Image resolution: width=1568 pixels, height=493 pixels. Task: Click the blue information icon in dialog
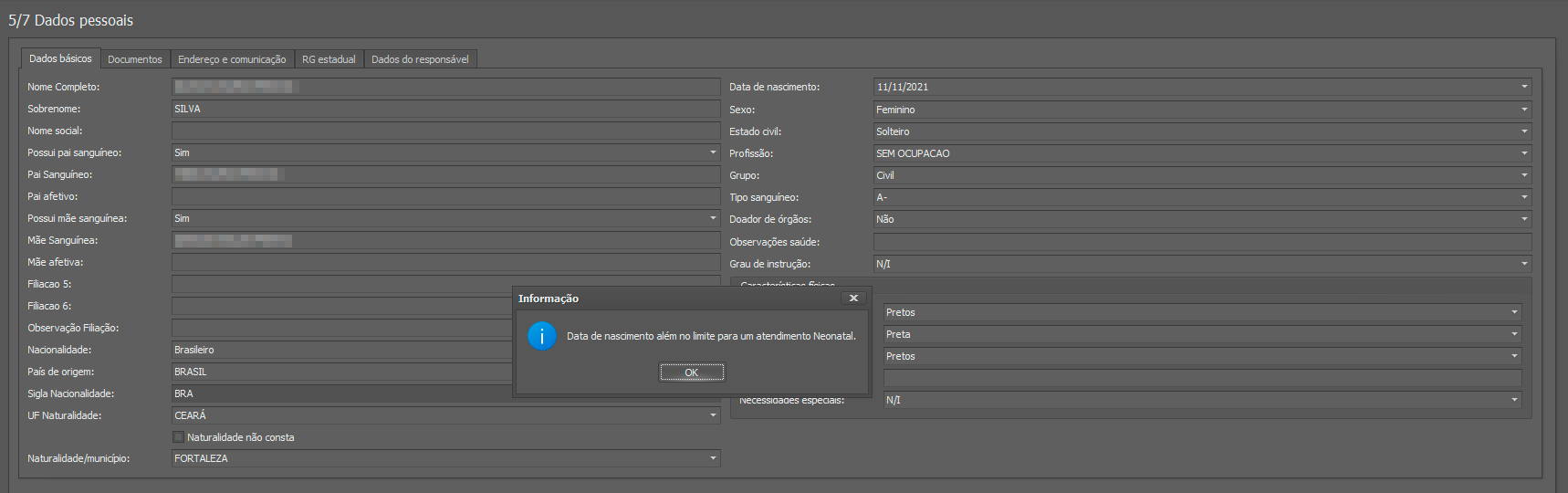(541, 336)
